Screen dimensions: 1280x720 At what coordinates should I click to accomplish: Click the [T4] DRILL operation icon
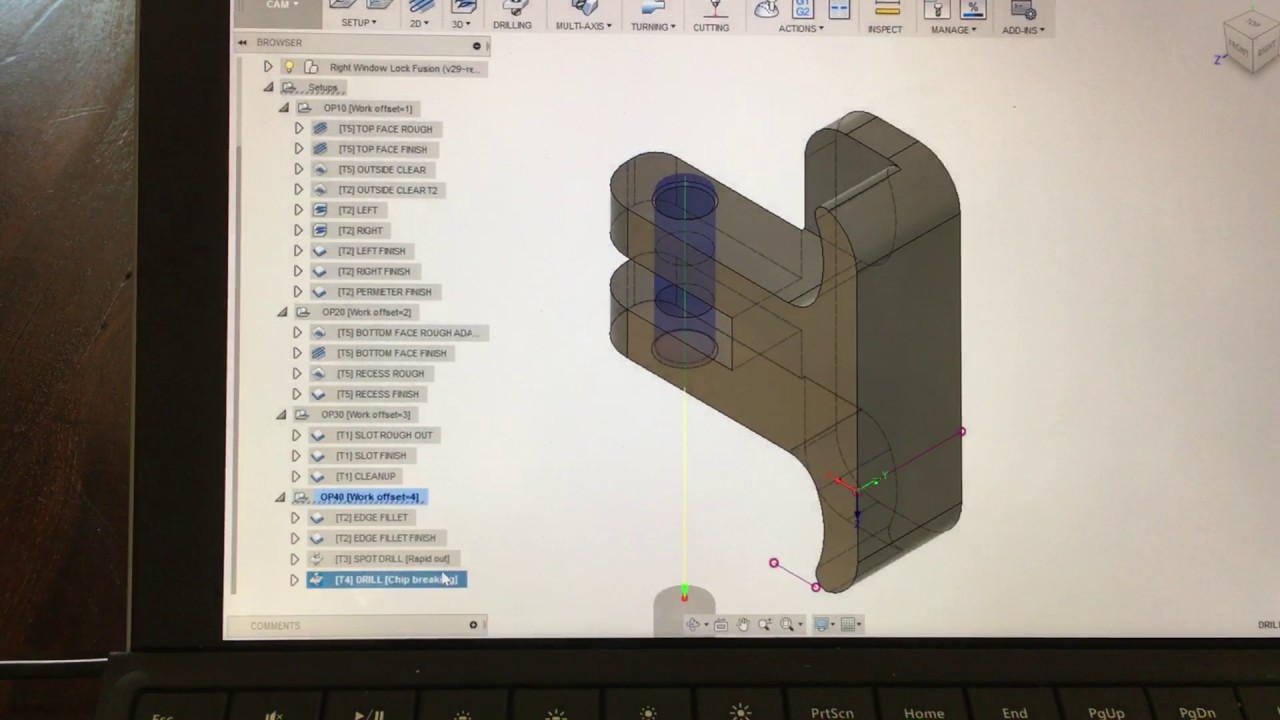click(317, 580)
